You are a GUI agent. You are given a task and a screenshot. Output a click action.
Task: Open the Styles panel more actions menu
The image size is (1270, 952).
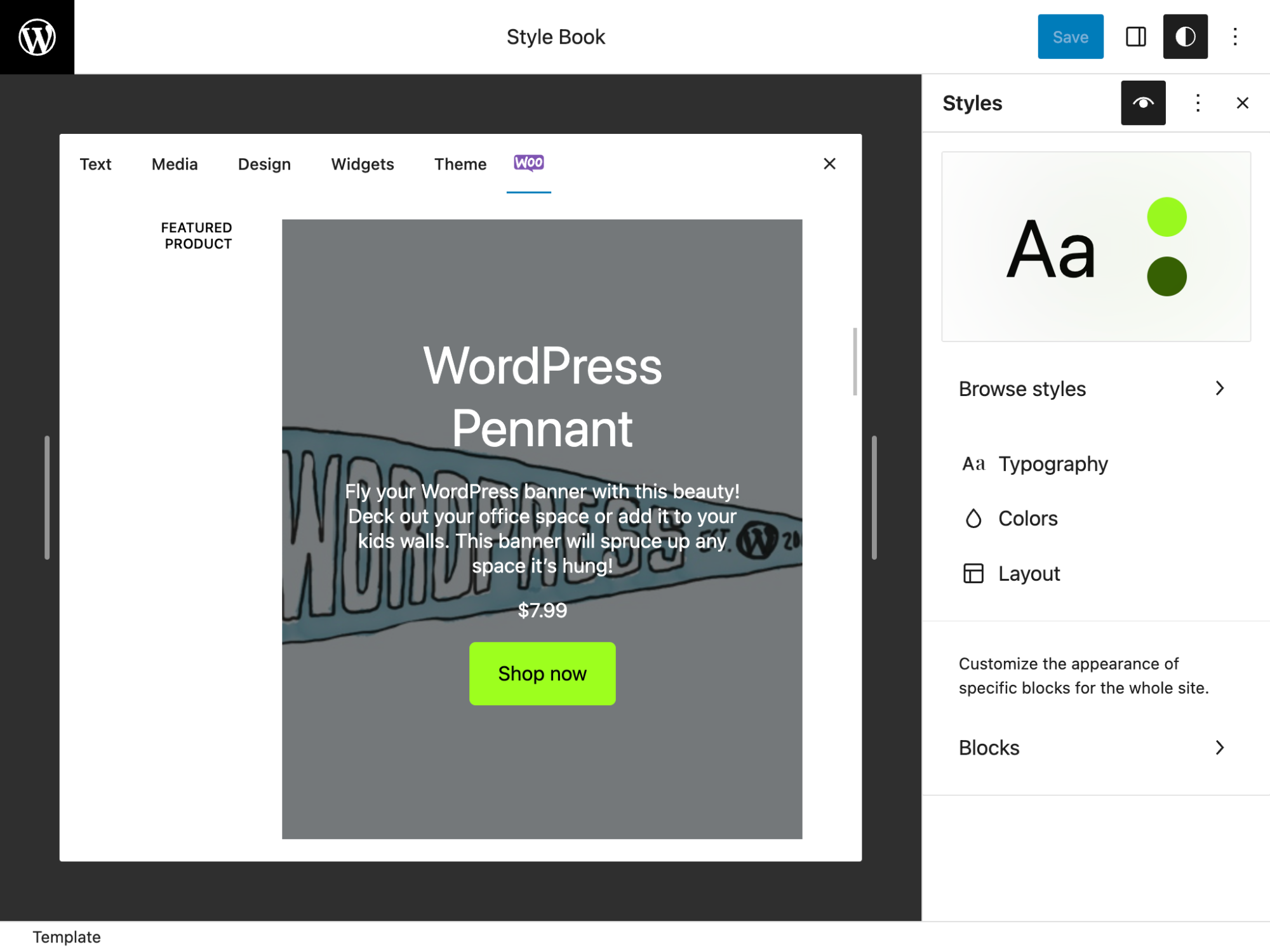1198,103
